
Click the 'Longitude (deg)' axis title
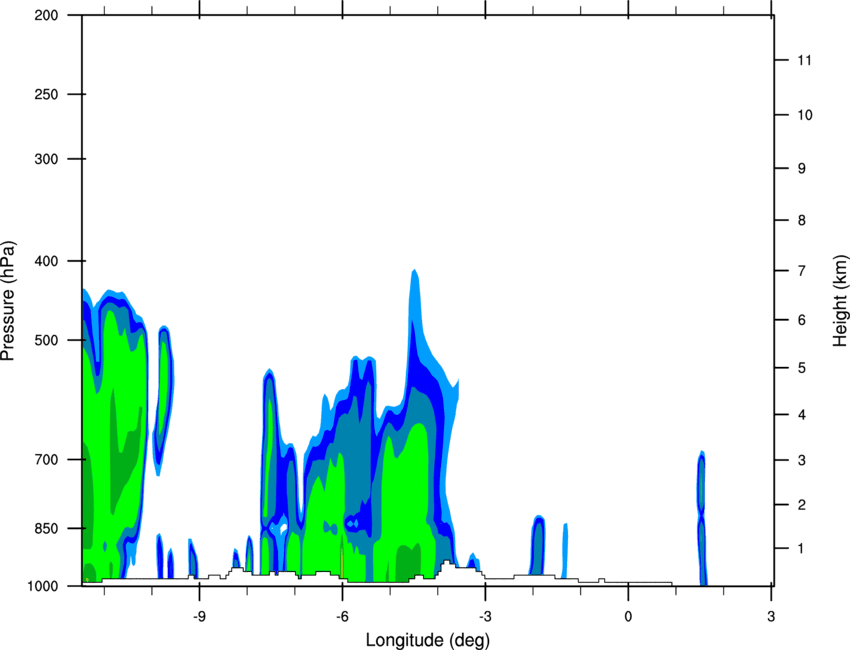click(x=428, y=640)
